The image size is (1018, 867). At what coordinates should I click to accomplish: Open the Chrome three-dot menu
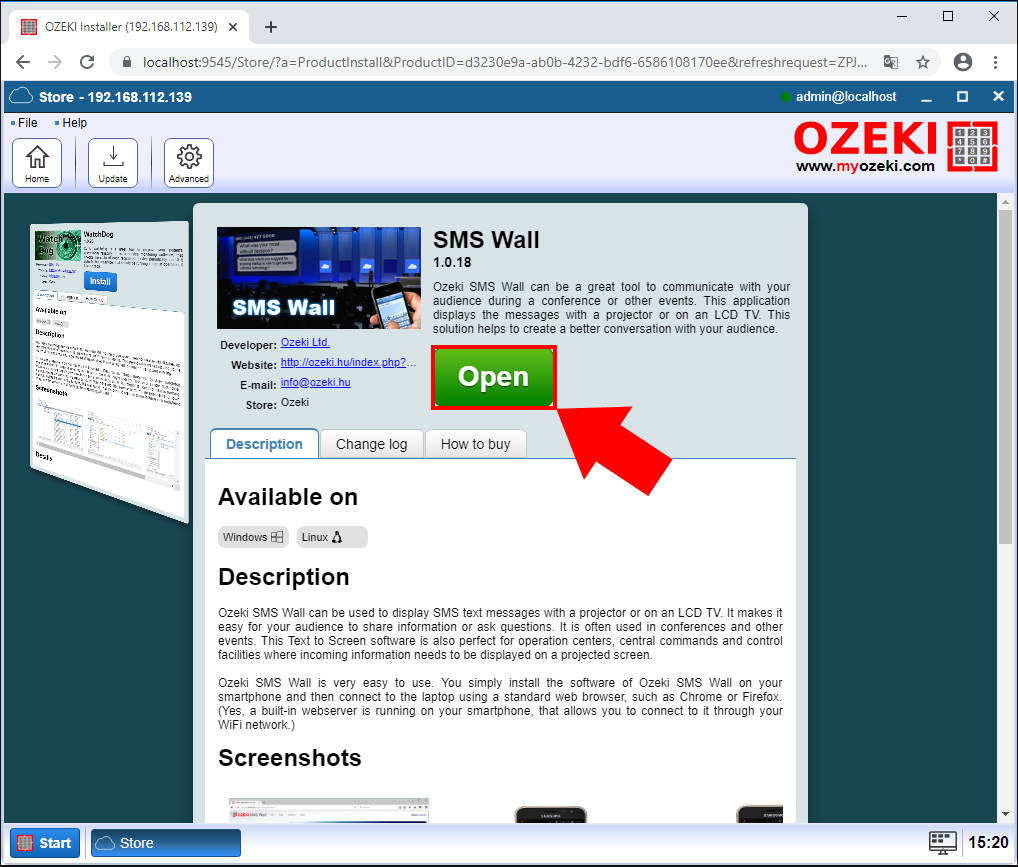pos(995,62)
